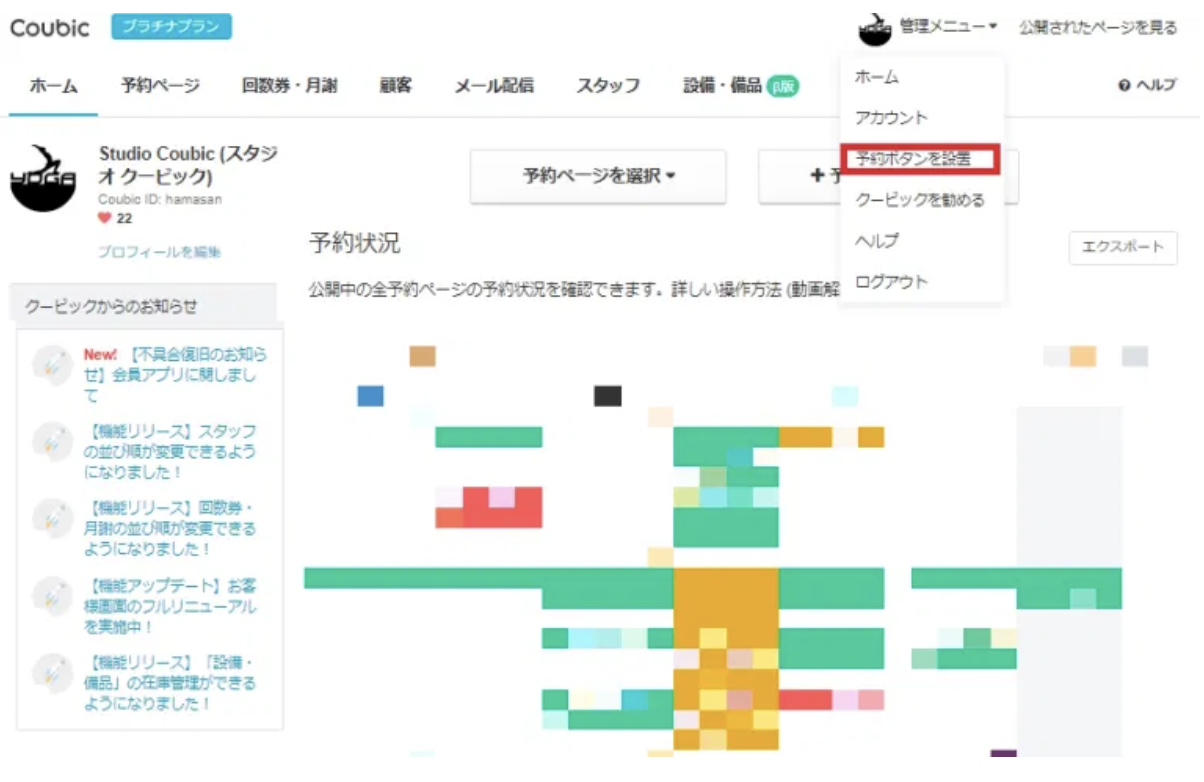Screen dimensions: 1204x782
Task: Go to the 顧客 tab
Action: point(396,86)
